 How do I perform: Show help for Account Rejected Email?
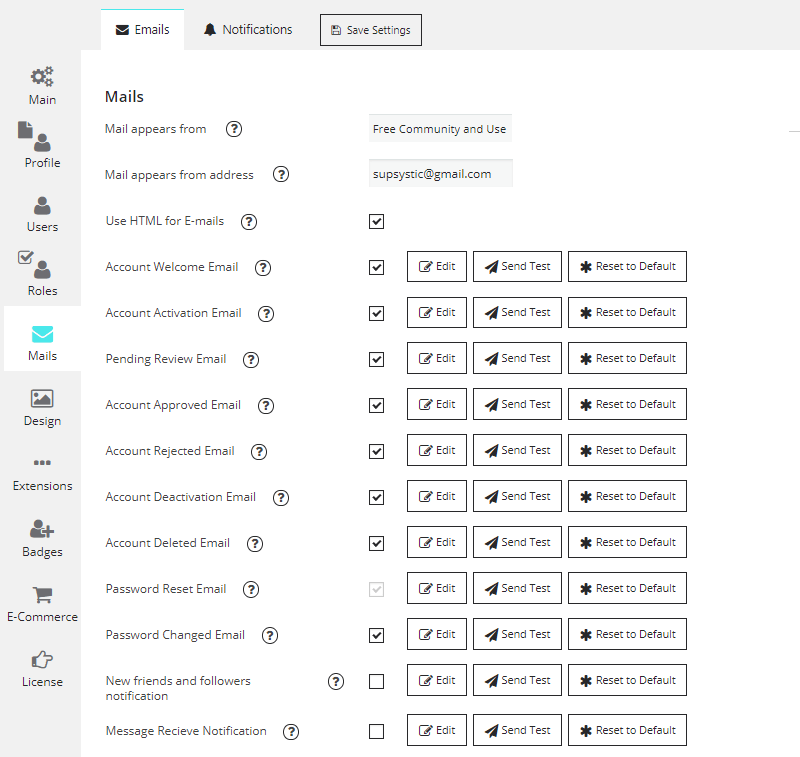(259, 451)
